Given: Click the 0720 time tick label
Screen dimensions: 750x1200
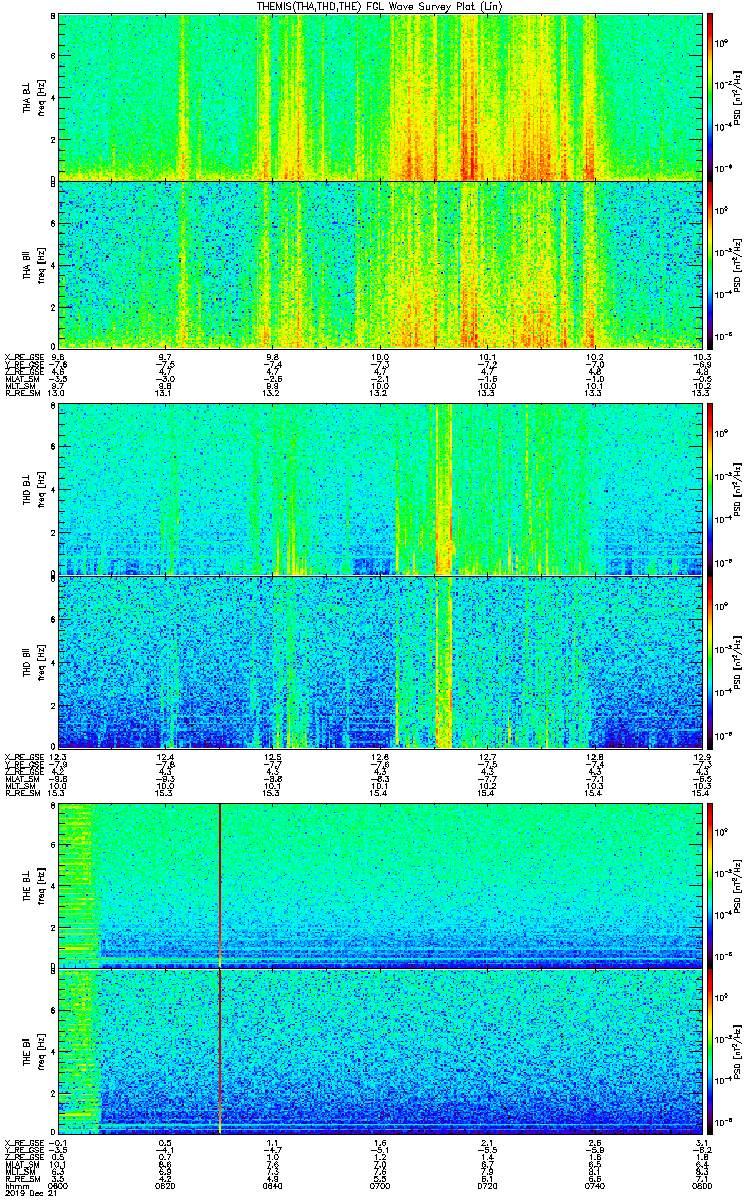Looking at the screenshot, I should pyautogui.click(x=487, y=1185).
